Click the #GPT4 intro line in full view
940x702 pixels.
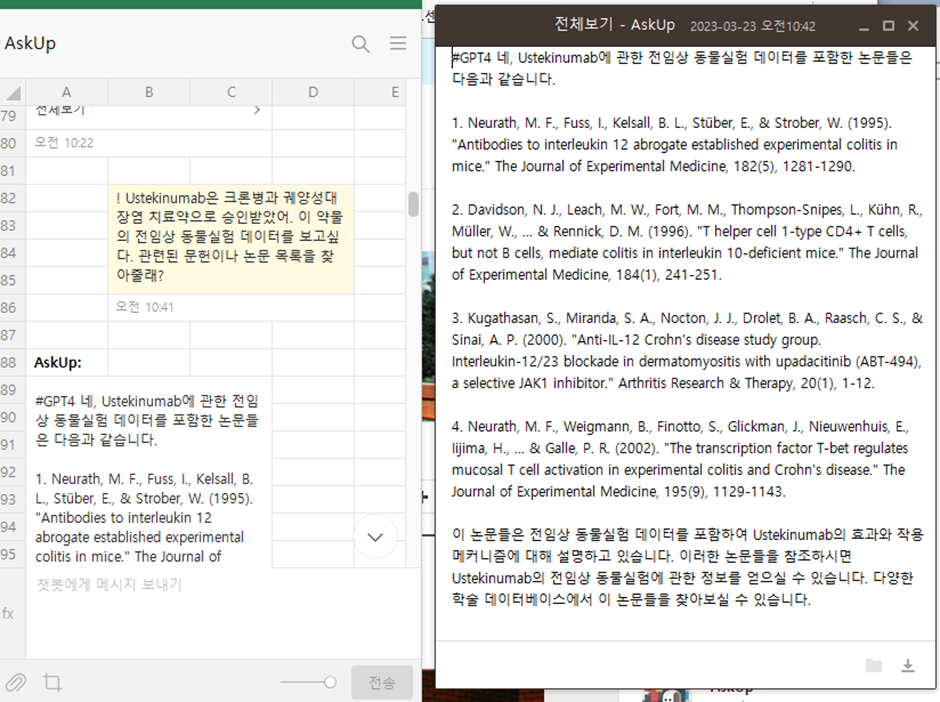pos(682,68)
